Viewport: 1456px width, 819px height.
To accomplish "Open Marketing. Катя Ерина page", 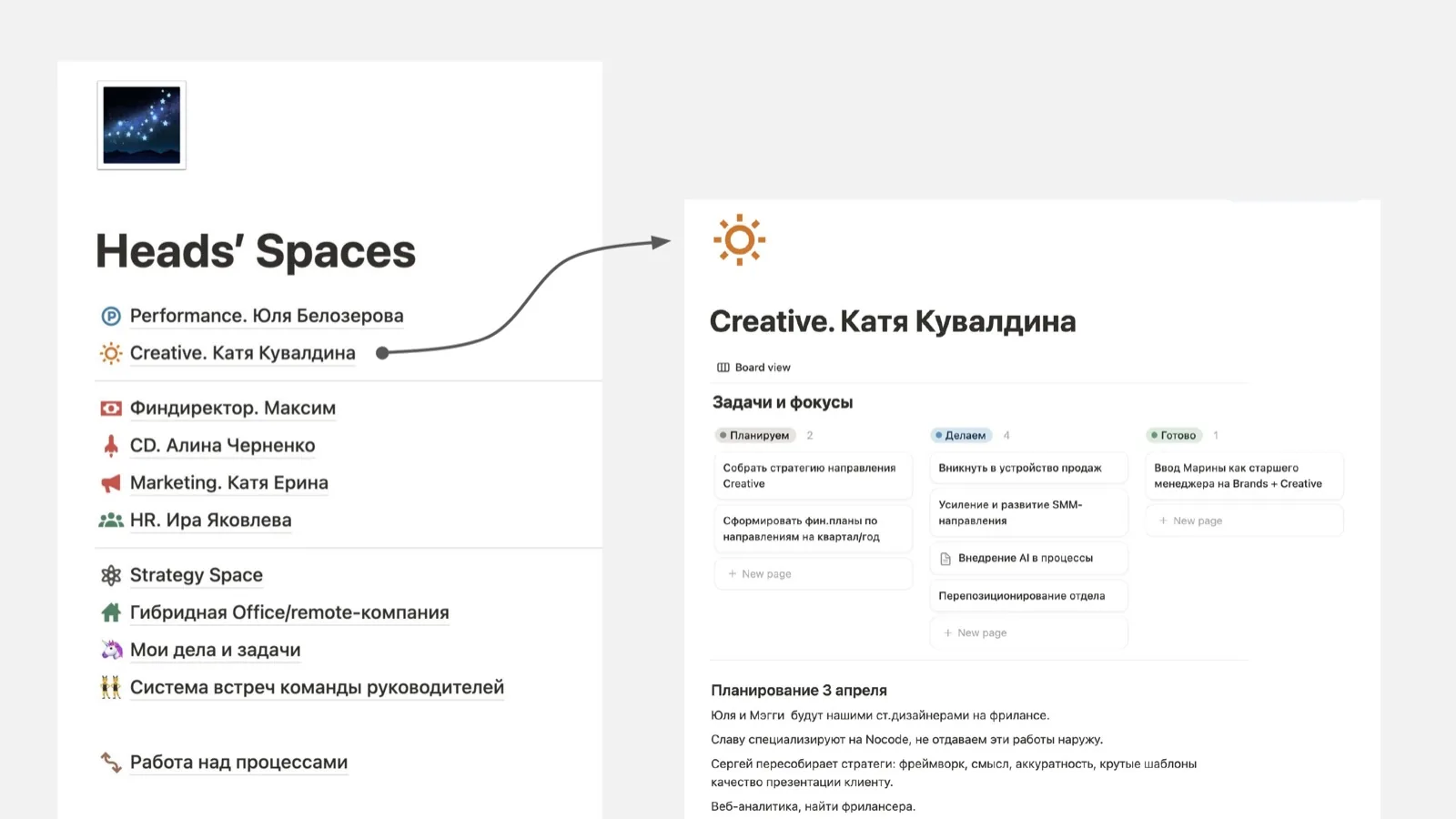I will [229, 483].
